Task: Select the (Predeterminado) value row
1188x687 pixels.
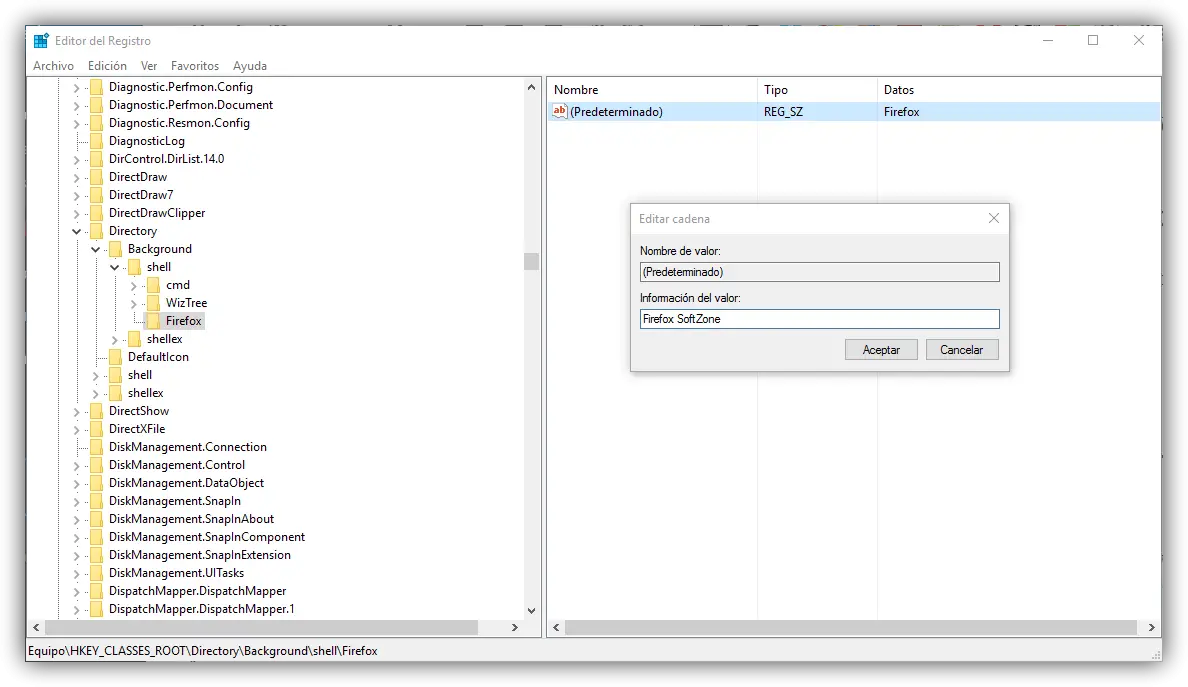Action: point(854,111)
